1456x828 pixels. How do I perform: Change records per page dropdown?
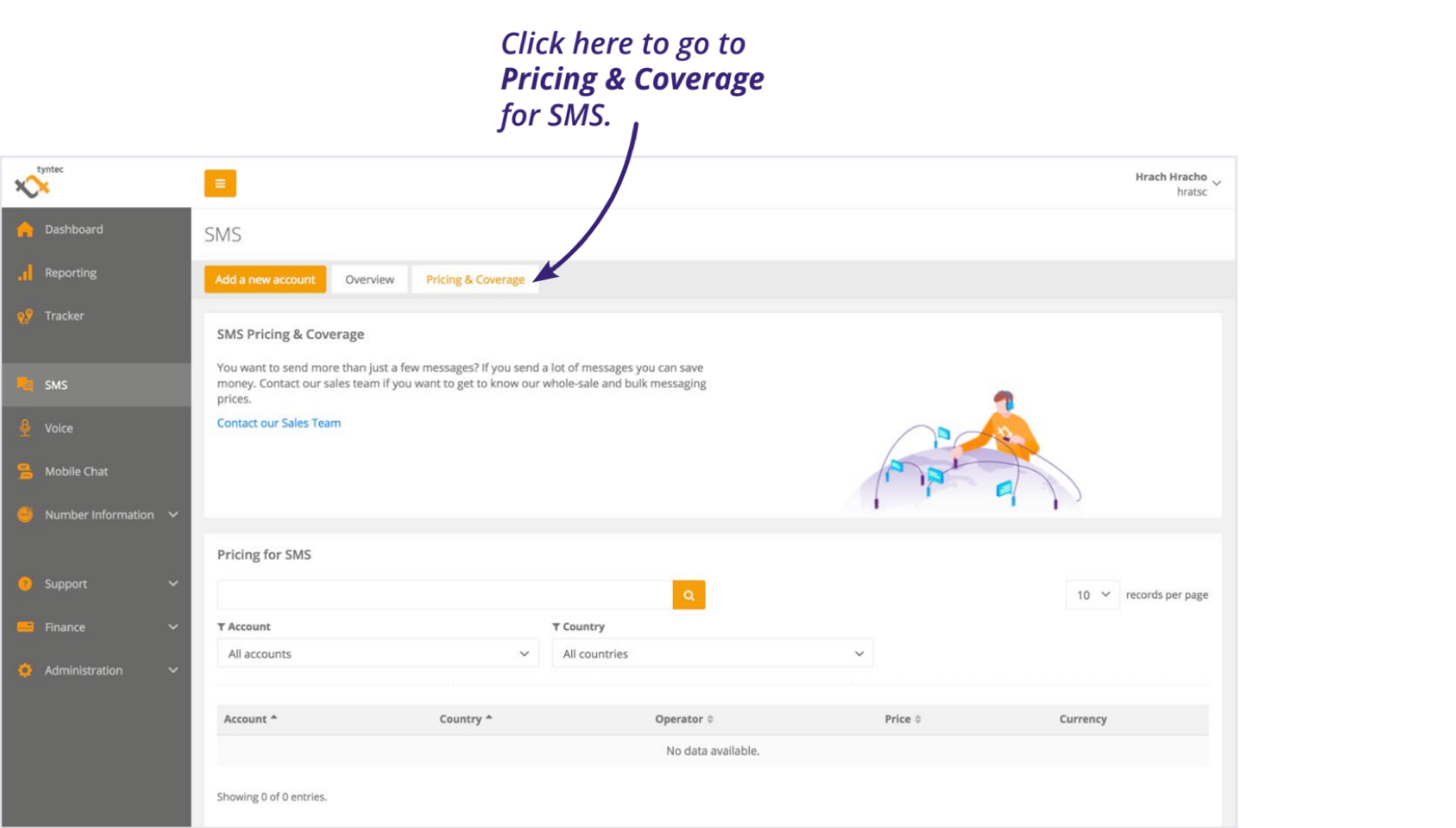1092,594
